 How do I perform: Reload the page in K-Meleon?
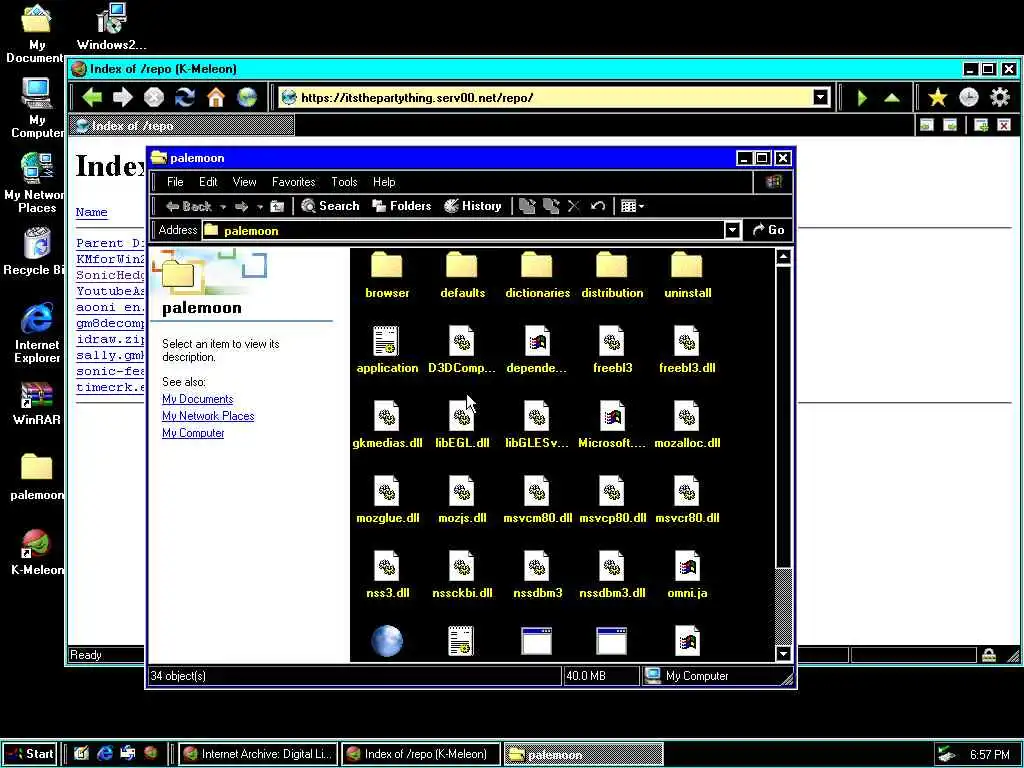[x=185, y=98]
